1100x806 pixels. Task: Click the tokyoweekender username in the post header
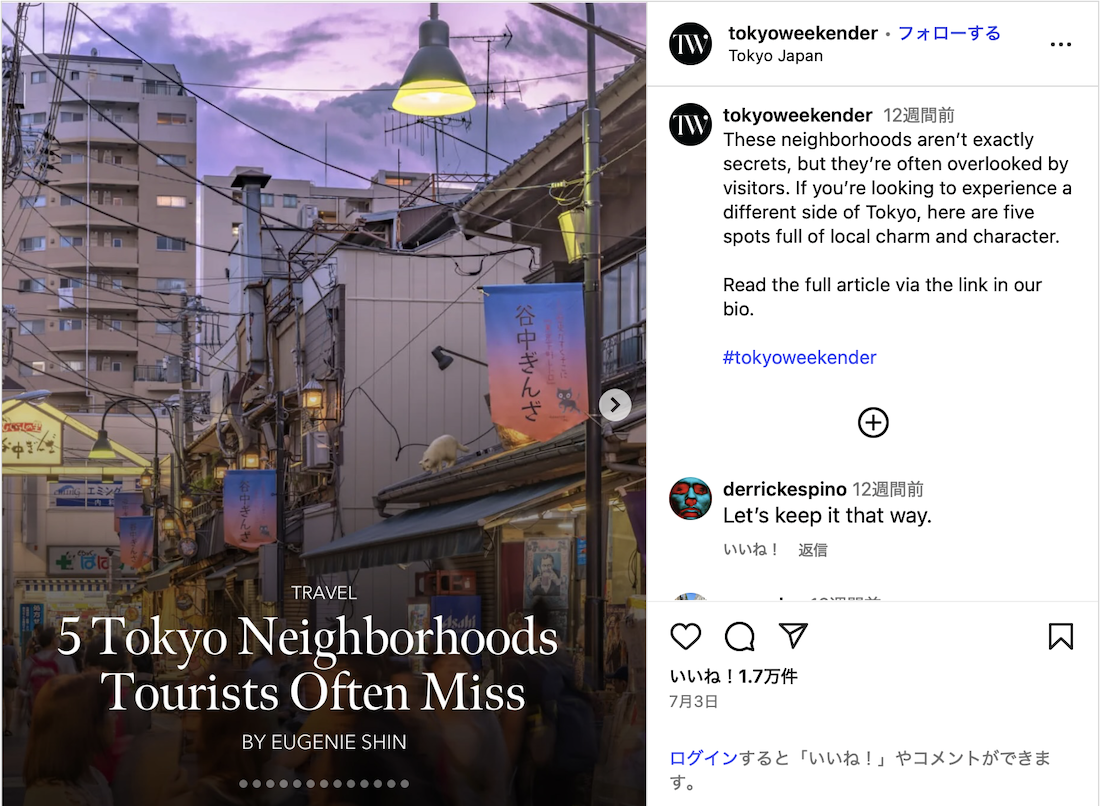[803, 33]
